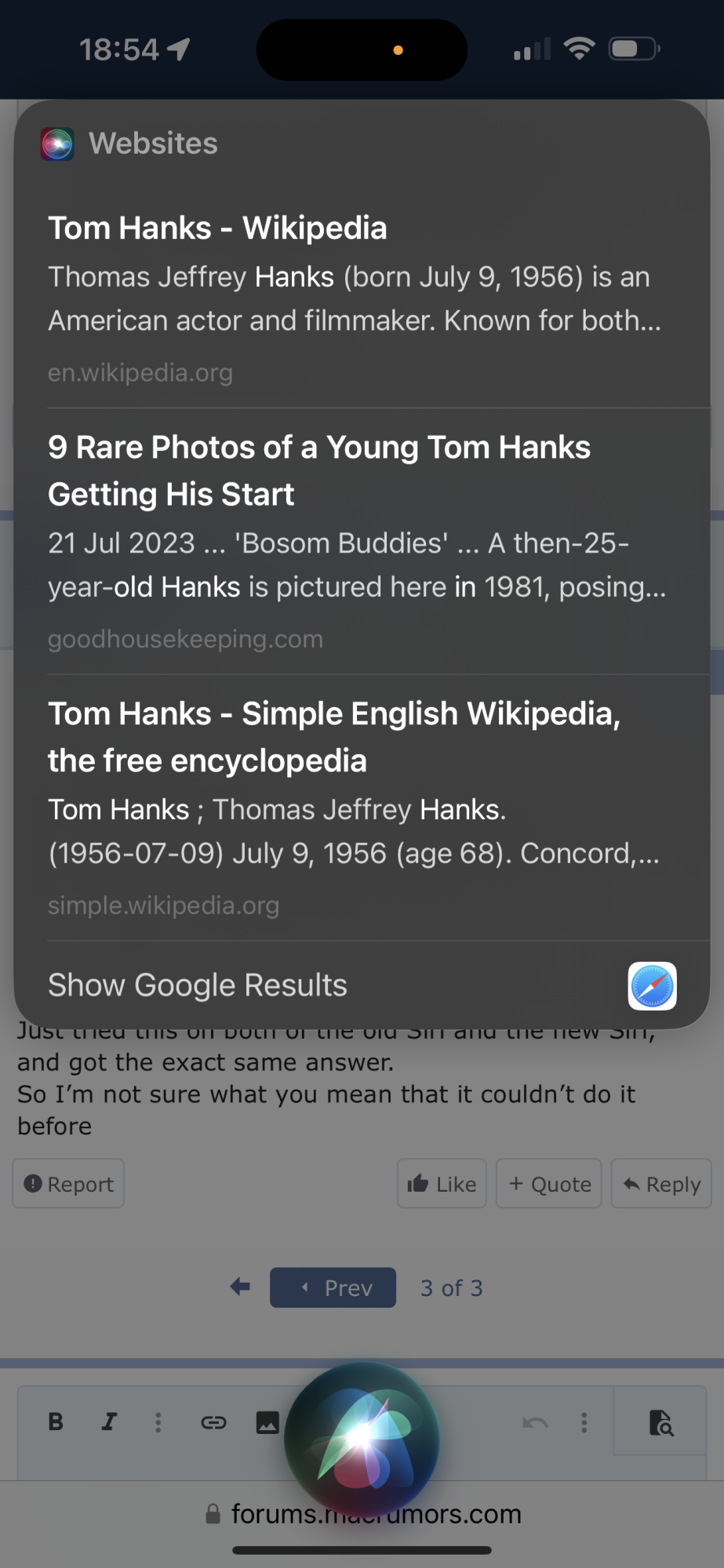Viewport: 724px width, 1568px height.
Task: Report the forum post
Action: [x=68, y=1184]
